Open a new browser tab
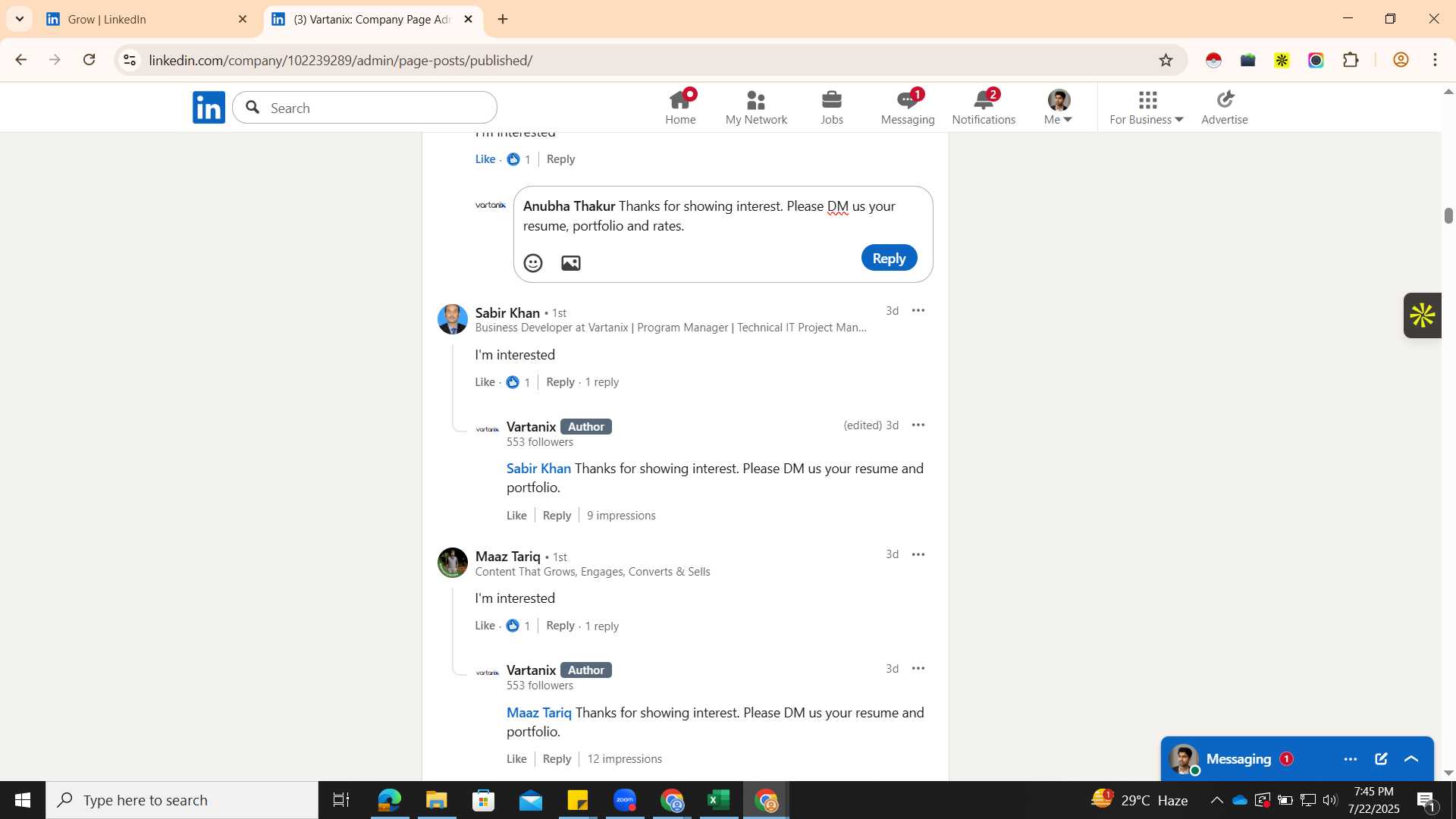Image resolution: width=1456 pixels, height=819 pixels. [x=503, y=19]
